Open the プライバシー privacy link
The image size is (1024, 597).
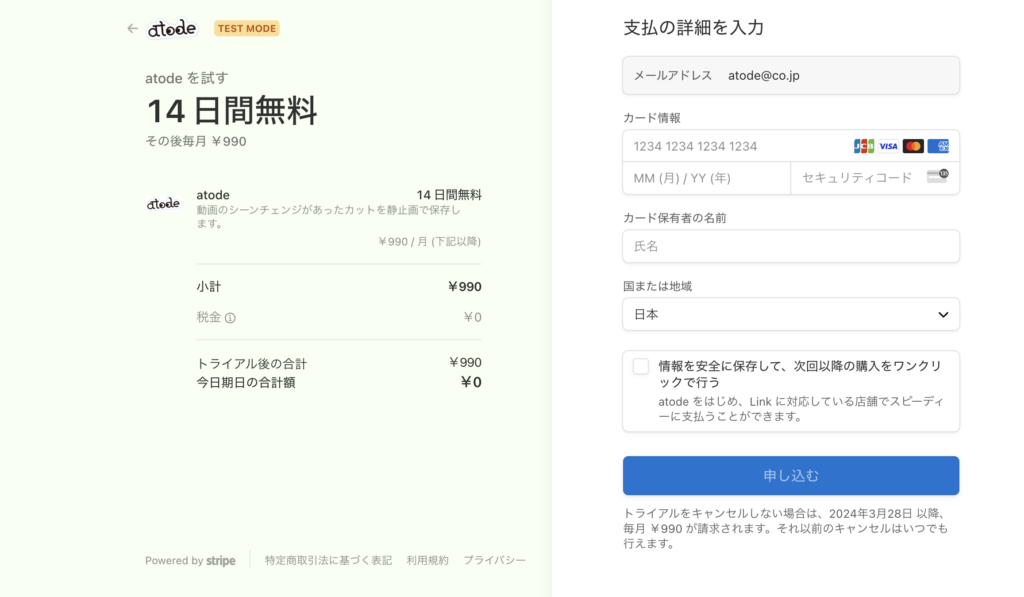494,560
